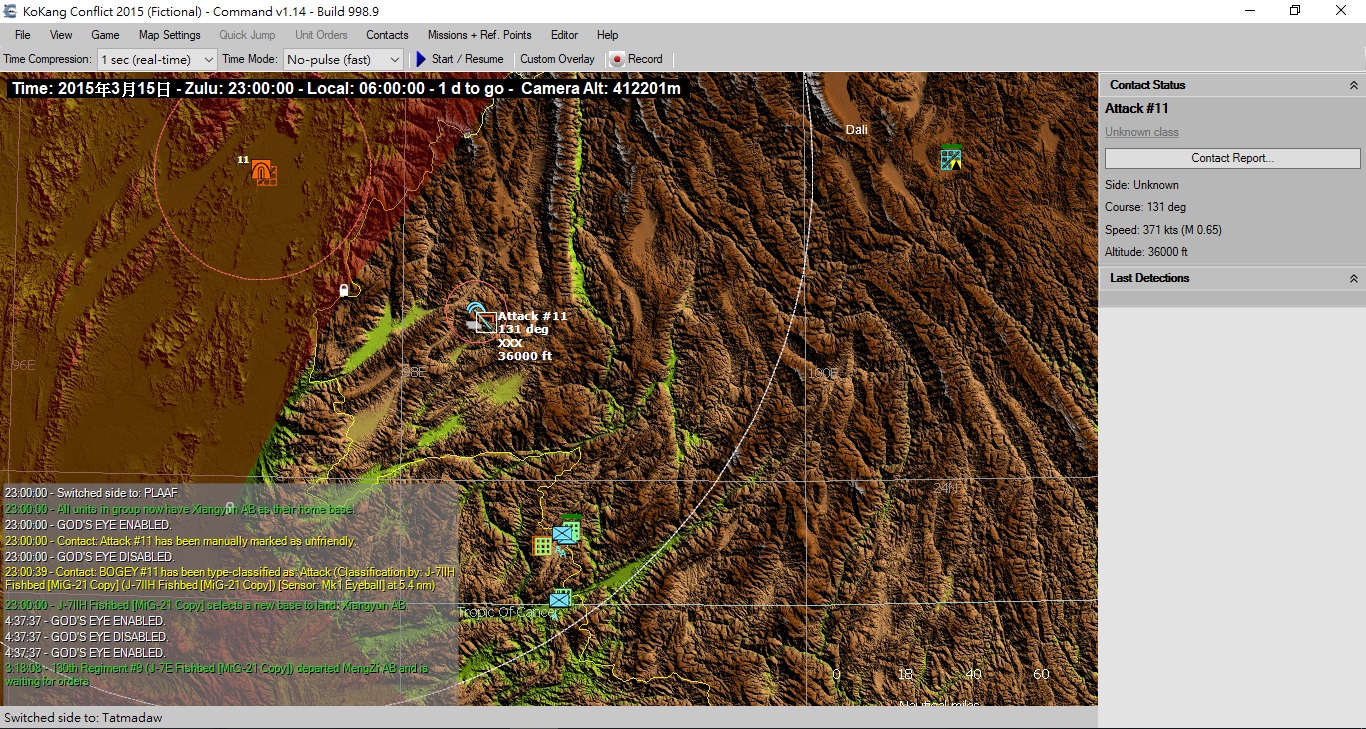
Task: Click the Altitude: 36000 ft value
Action: (1146, 252)
